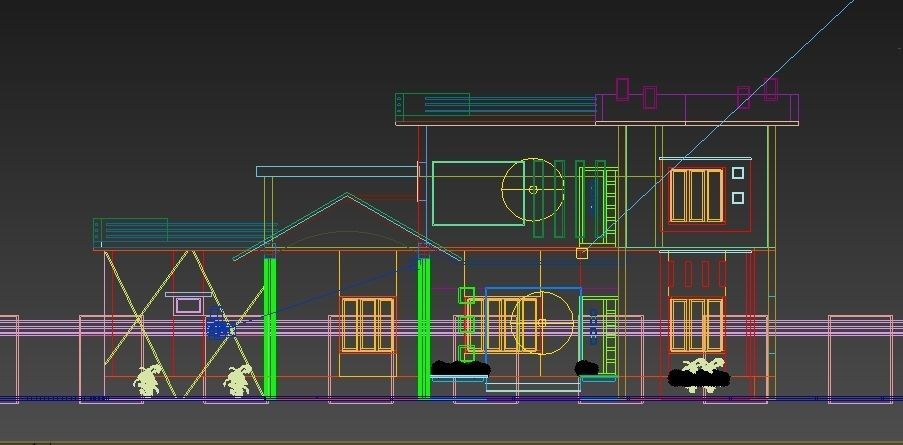Select the upper small white square vent
The height and width of the screenshot is (445, 903).
point(738,173)
